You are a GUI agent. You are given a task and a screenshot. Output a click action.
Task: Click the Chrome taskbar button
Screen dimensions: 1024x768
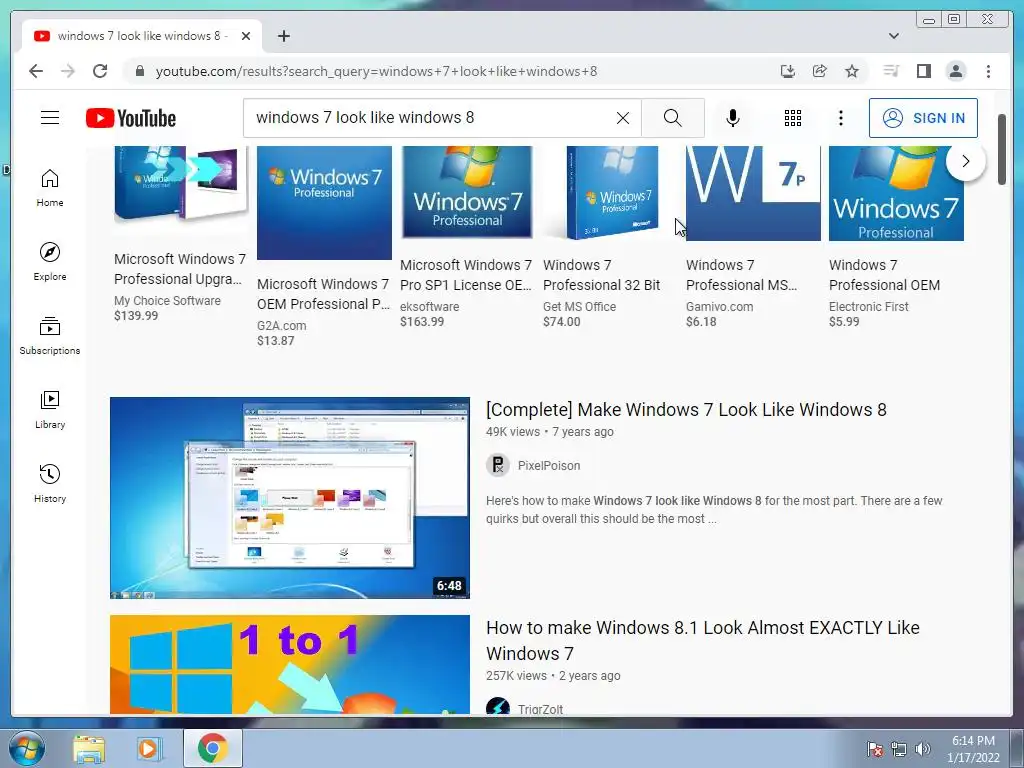(x=212, y=748)
